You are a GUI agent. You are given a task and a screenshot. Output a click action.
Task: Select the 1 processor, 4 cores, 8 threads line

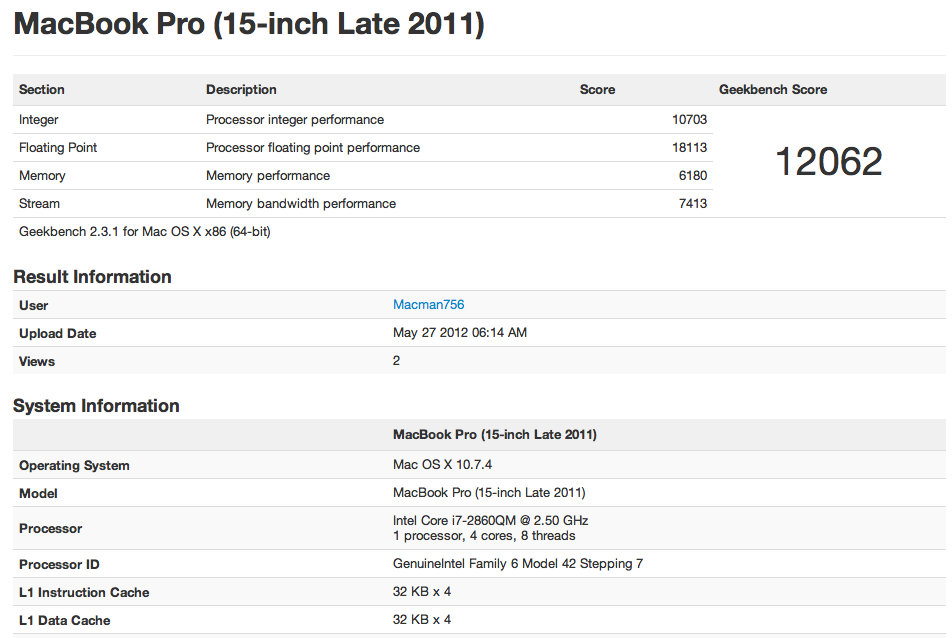[484, 535]
